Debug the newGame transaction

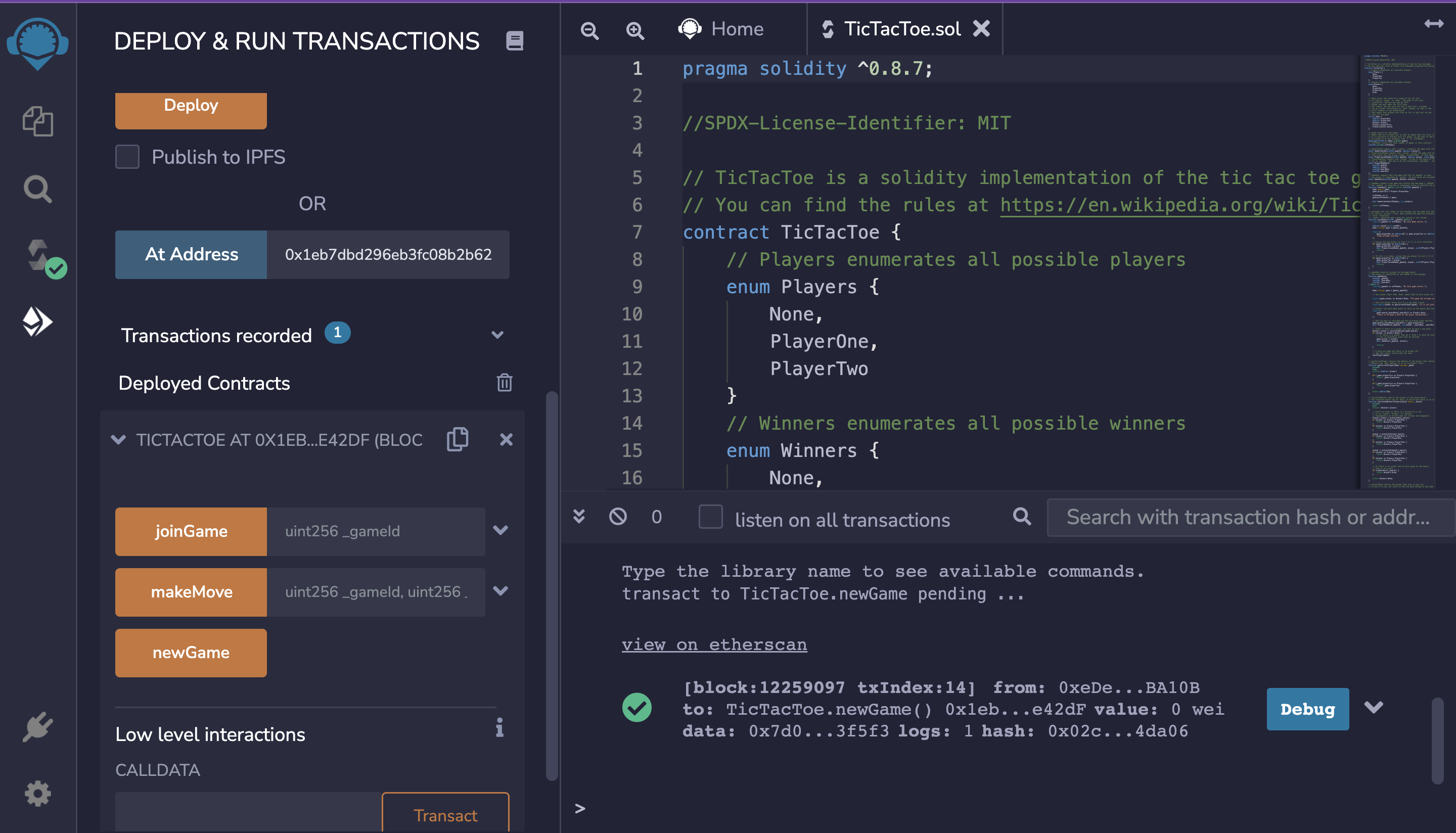[x=1308, y=709]
